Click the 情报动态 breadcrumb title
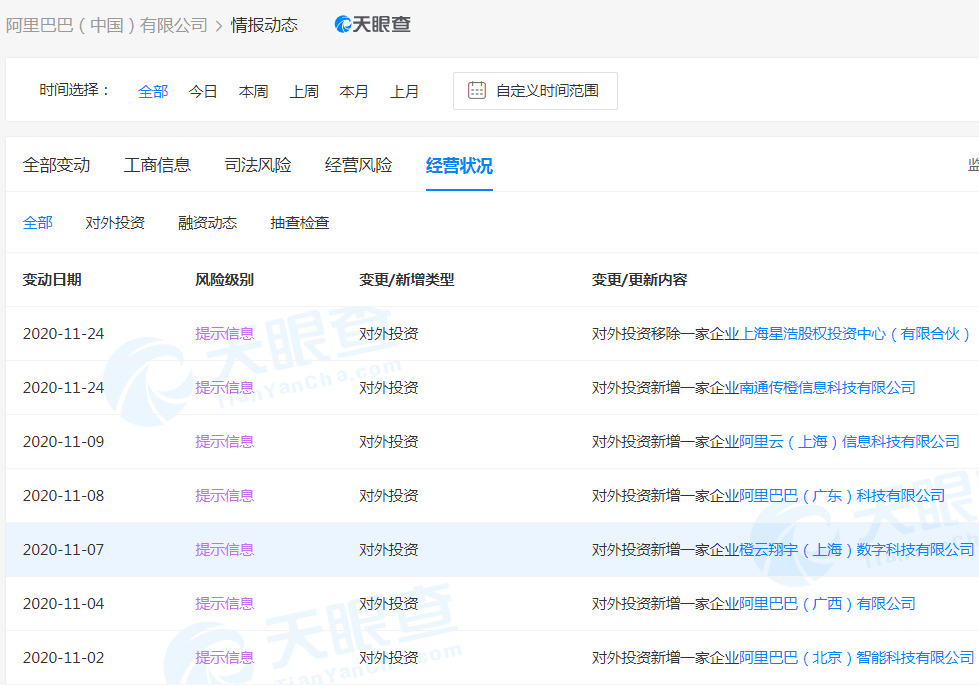The width and height of the screenshot is (979, 685). click(x=264, y=26)
